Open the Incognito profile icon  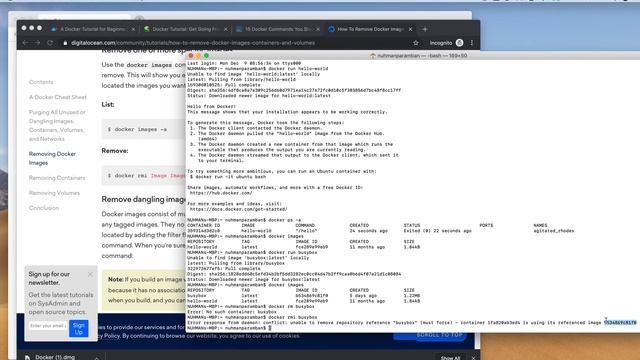tap(459, 43)
